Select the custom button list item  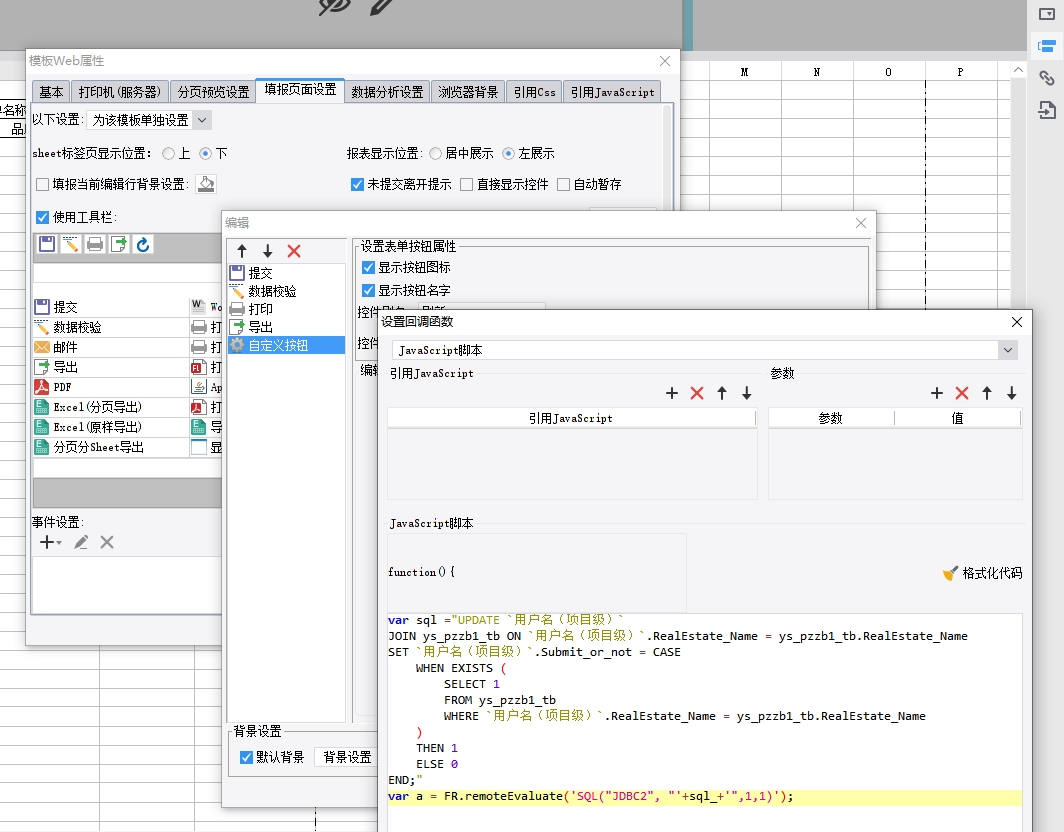tap(278, 345)
